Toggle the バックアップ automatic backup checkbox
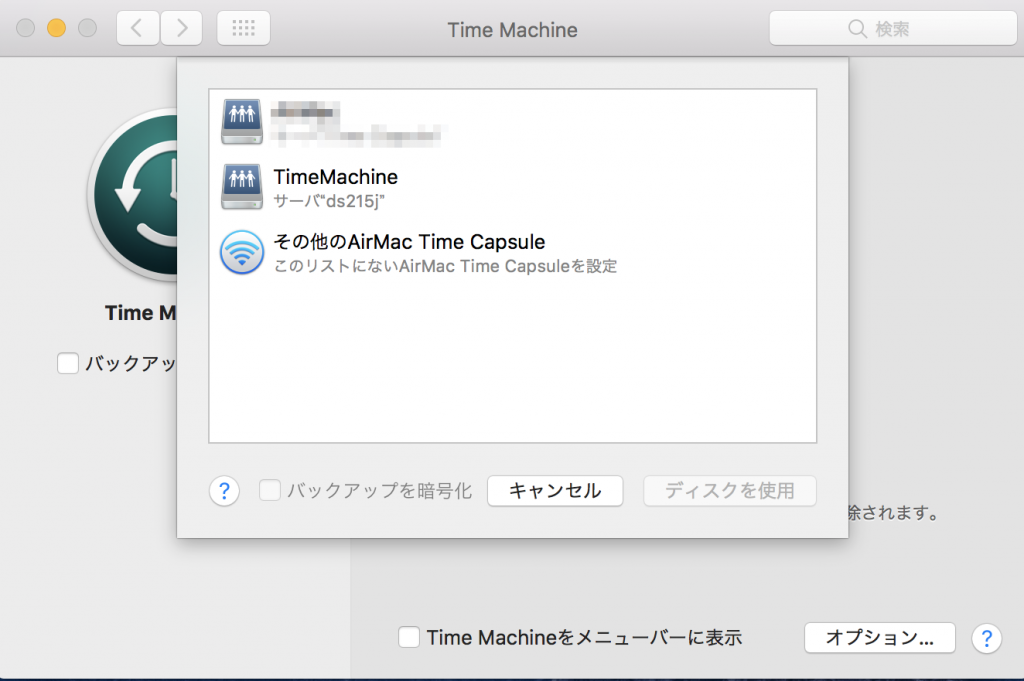Viewport: 1024px width, 681px height. (x=68, y=363)
